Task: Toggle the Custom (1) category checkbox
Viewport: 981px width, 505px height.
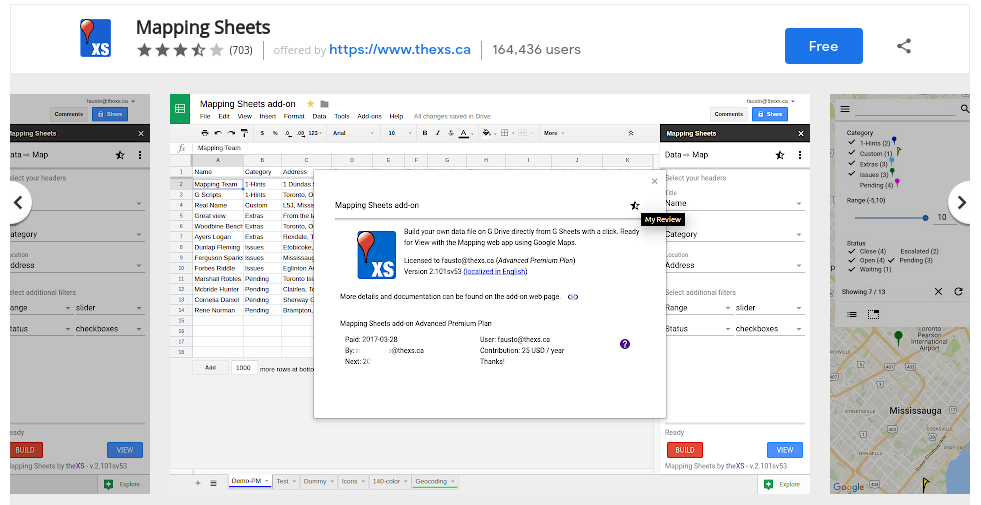Action: (851, 153)
